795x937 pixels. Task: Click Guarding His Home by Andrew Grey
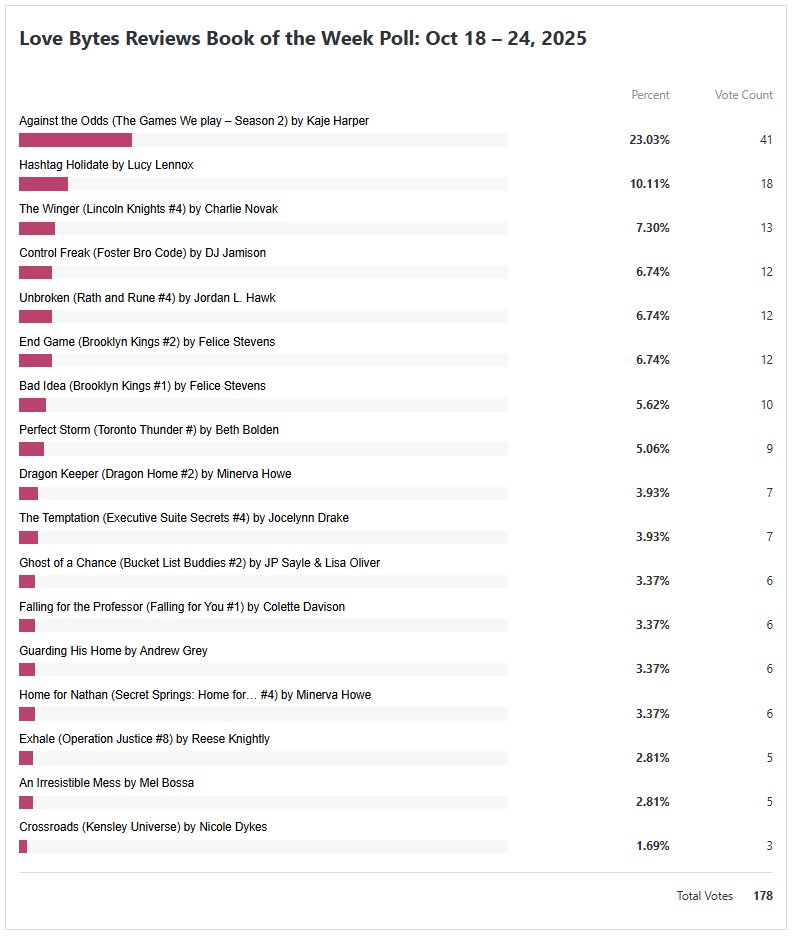(113, 651)
